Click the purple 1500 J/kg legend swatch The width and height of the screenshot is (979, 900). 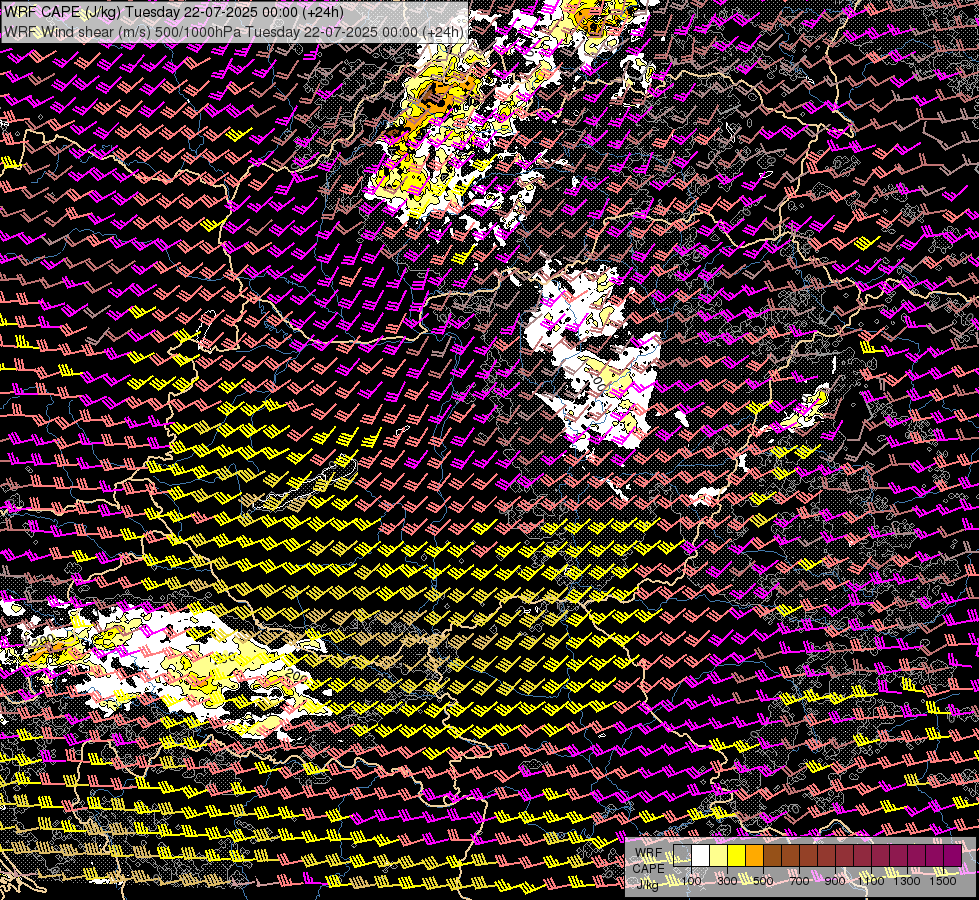(x=953, y=856)
